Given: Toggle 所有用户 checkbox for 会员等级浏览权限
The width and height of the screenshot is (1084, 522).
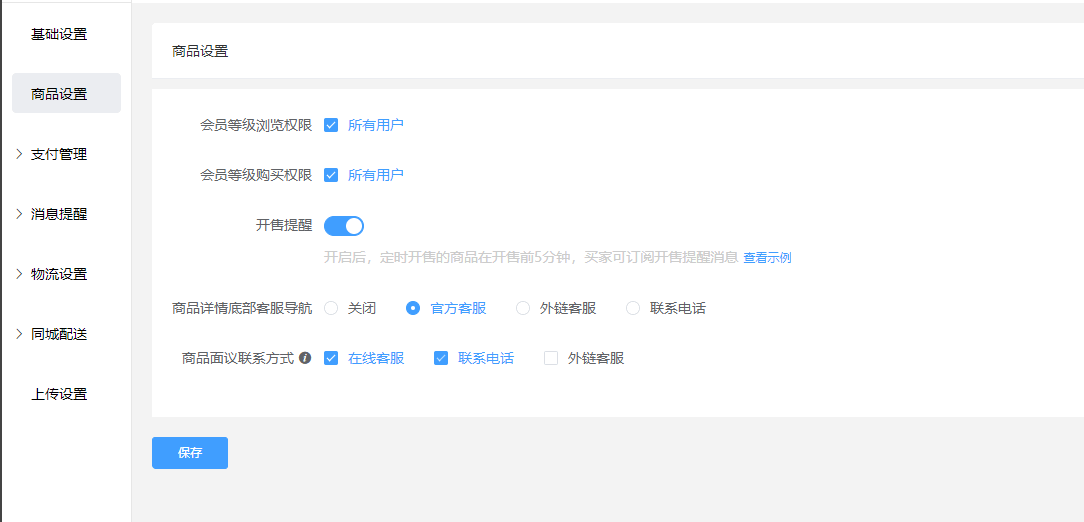Looking at the screenshot, I should 331,125.
